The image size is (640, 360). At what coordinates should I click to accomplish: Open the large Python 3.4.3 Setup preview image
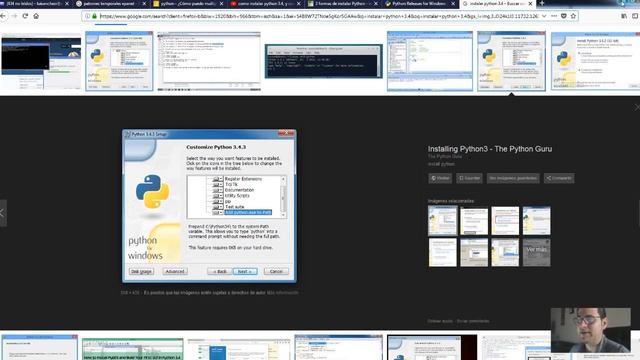point(209,206)
